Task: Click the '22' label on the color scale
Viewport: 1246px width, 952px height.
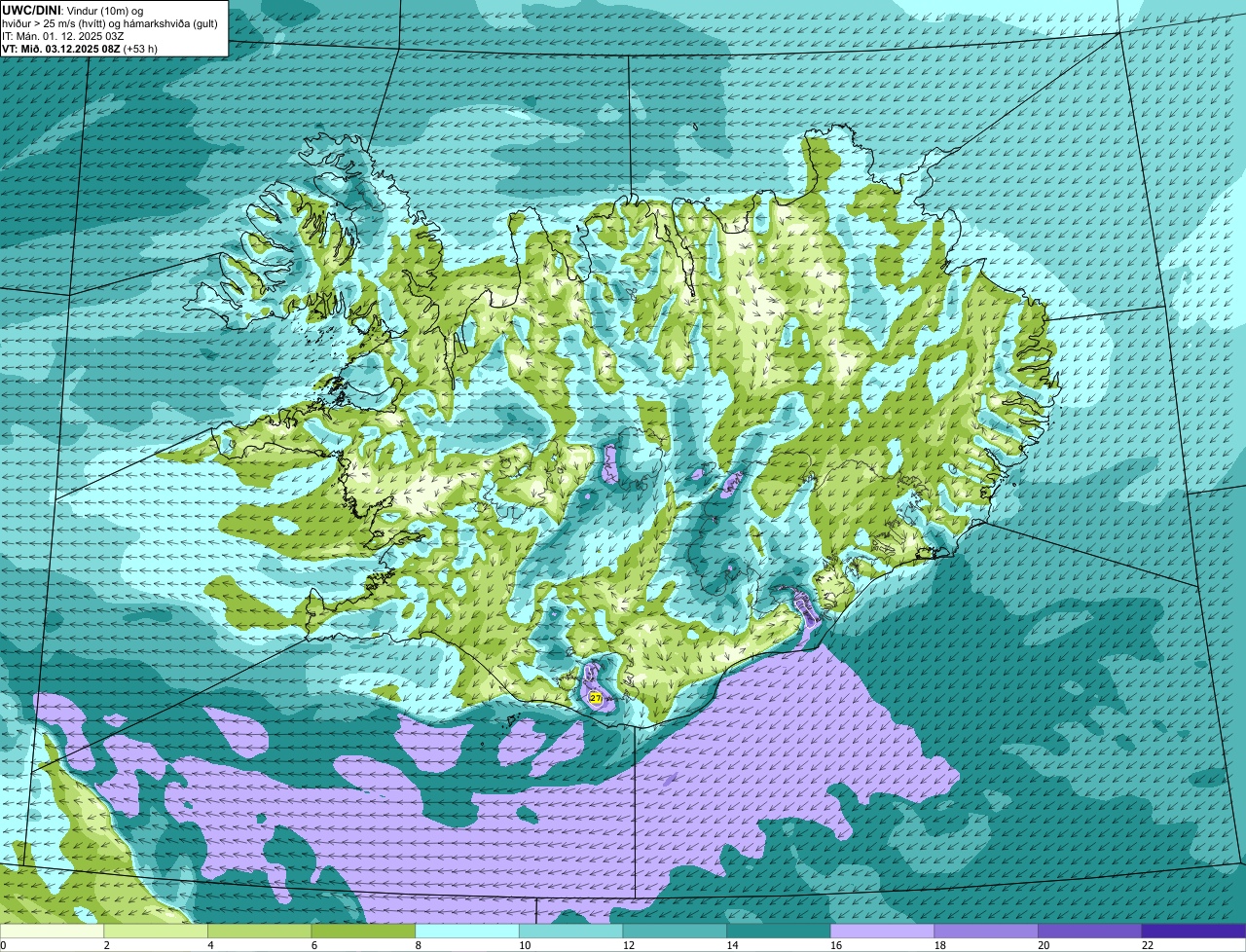Action: [x=1147, y=945]
